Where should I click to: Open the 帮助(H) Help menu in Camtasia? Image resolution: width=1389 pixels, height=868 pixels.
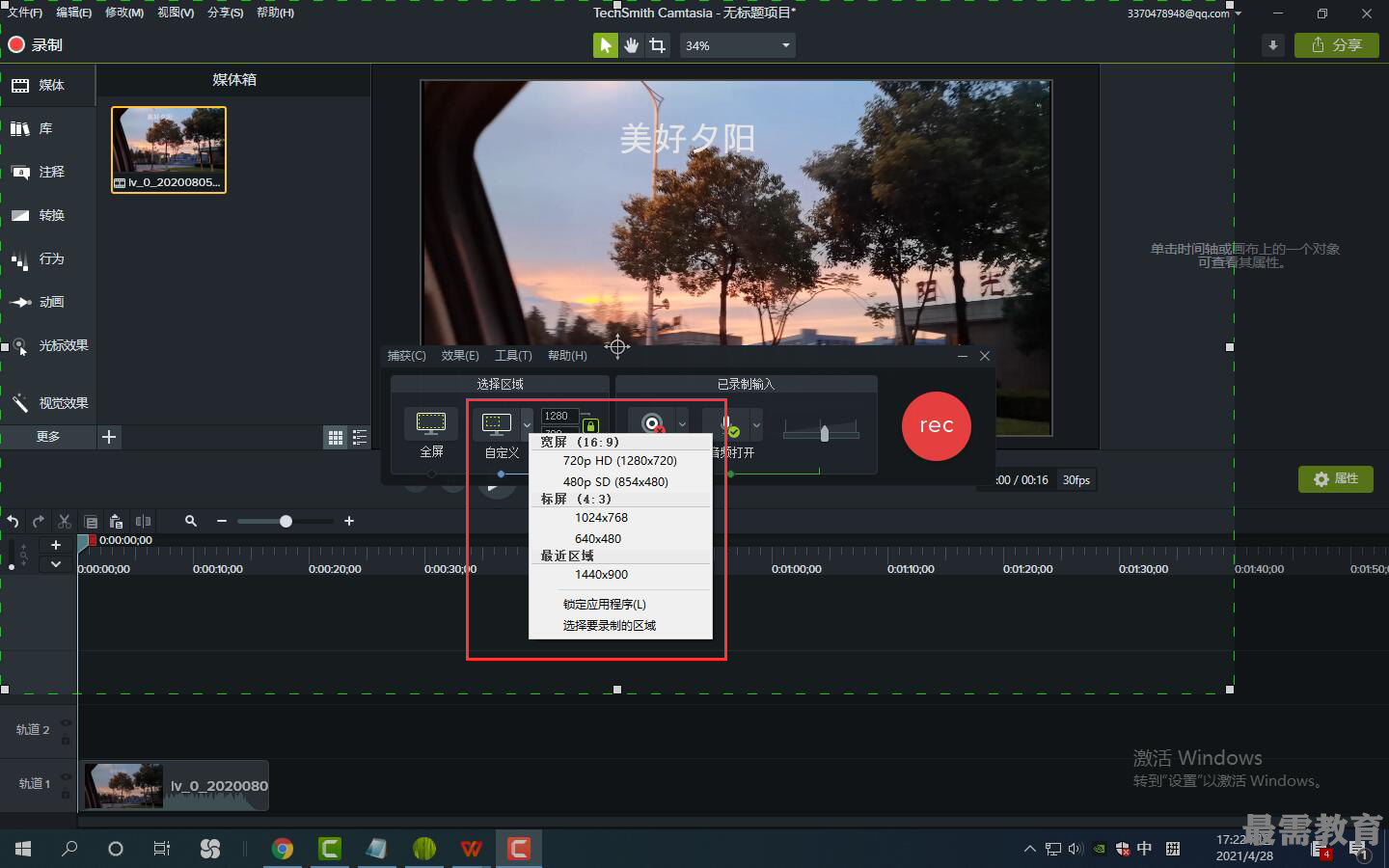(x=276, y=13)
